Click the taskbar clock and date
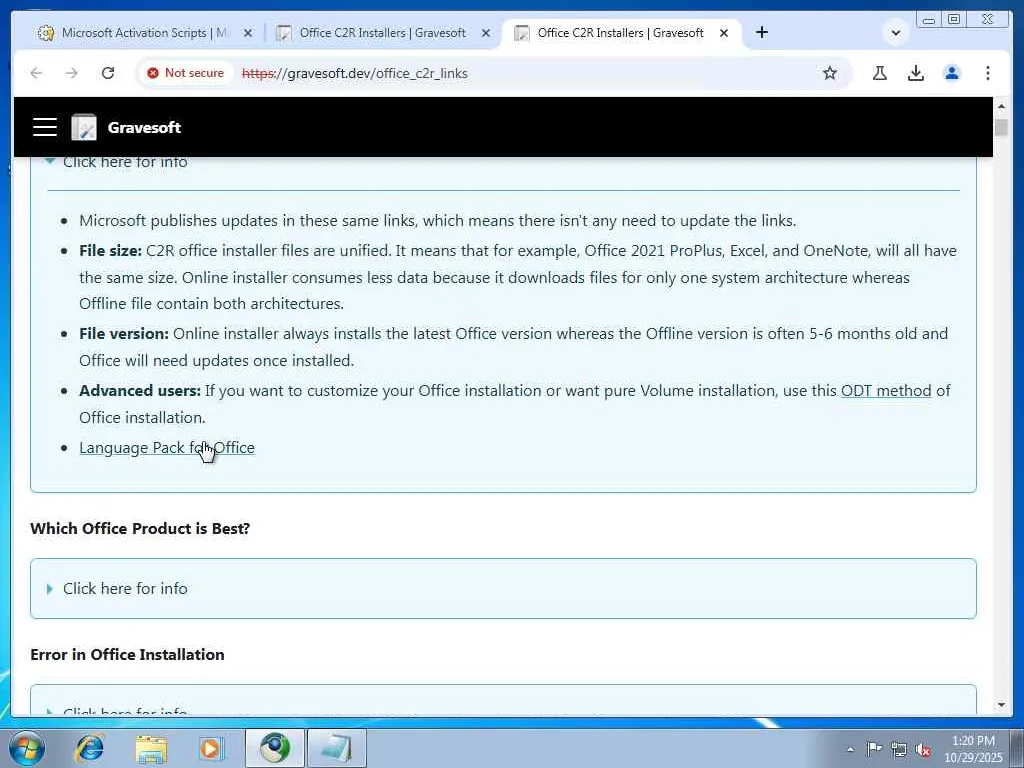Viewport: 1024px width, 768px height. [973, 749]
